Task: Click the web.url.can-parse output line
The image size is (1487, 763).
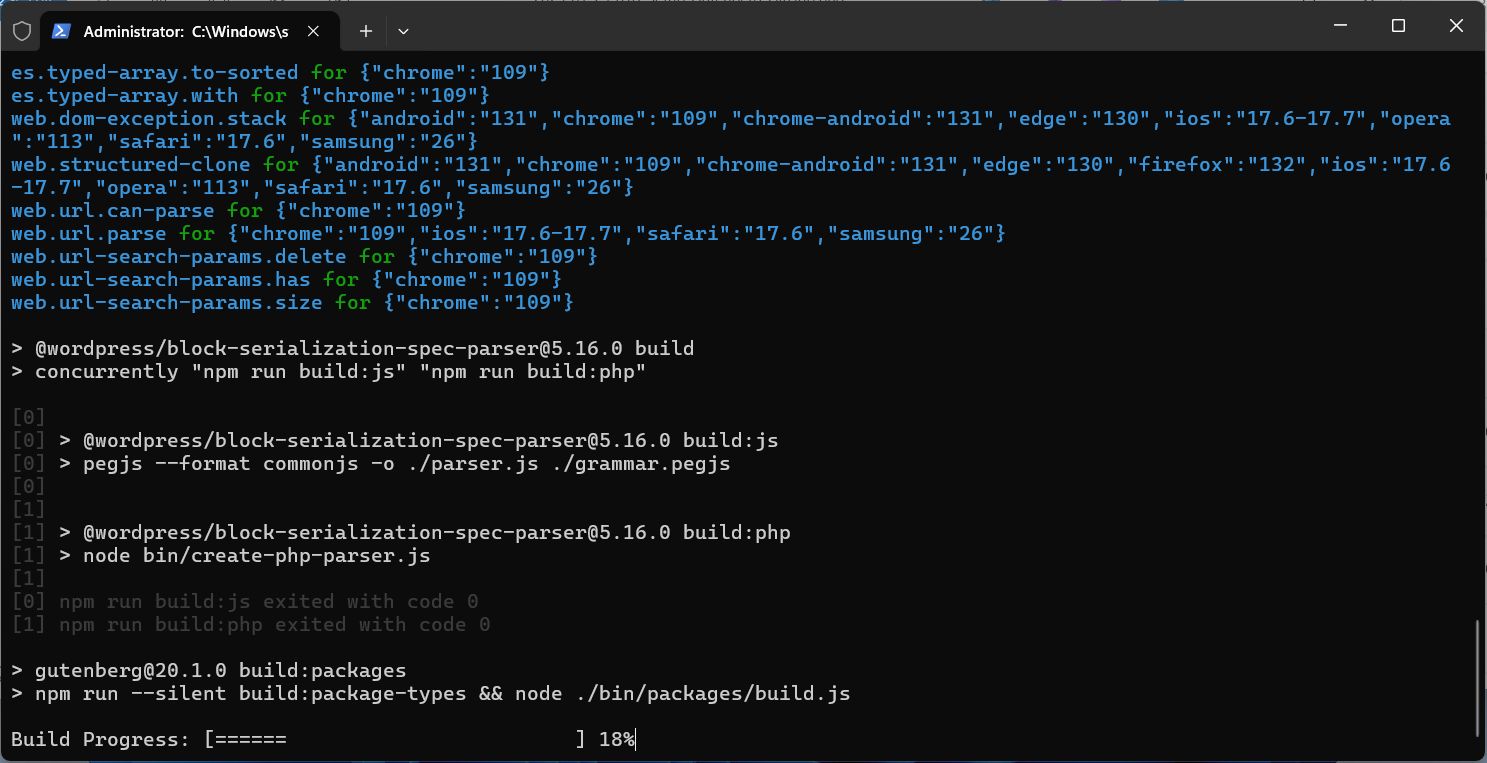Action: [238, 211]
